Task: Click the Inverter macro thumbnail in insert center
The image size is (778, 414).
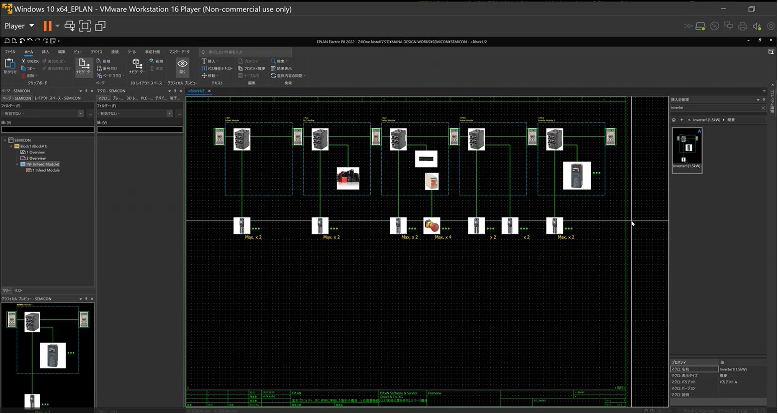Action: (x=687, y=150)
